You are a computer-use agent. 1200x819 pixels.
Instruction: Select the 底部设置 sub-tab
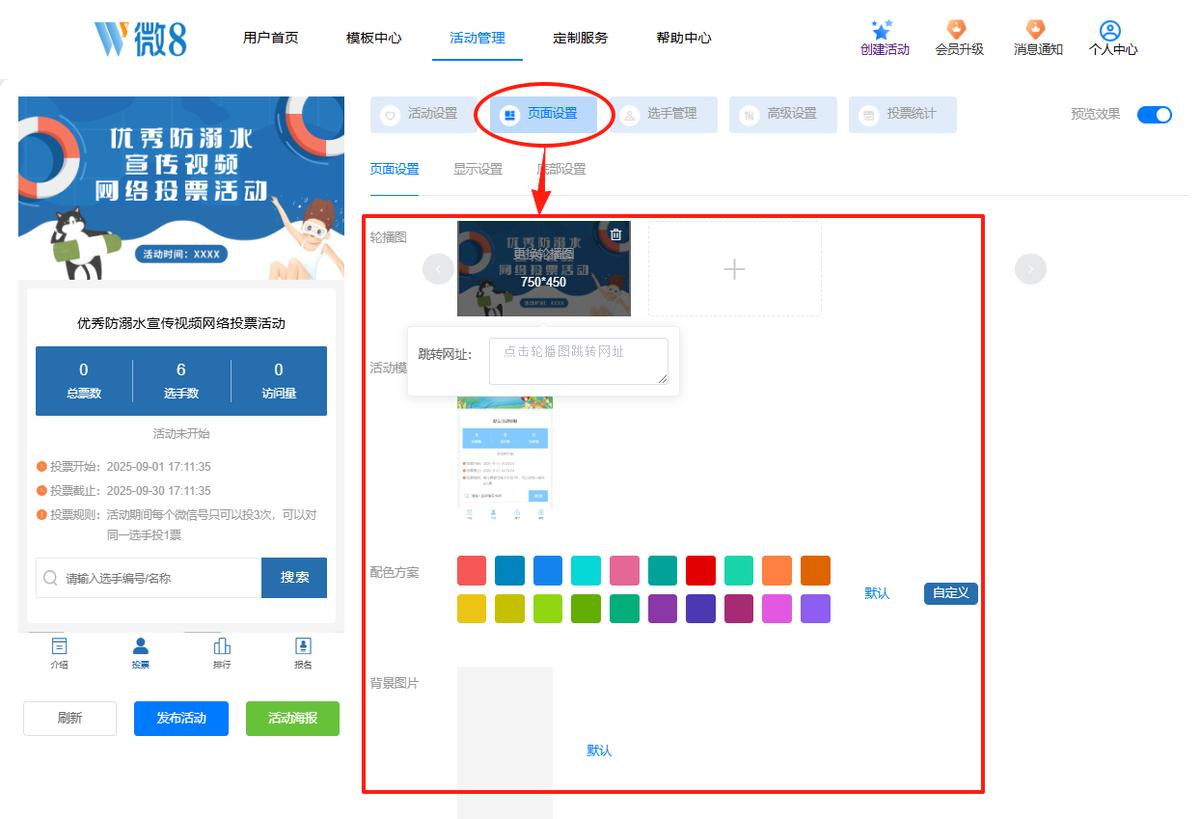tap(561, 169)
